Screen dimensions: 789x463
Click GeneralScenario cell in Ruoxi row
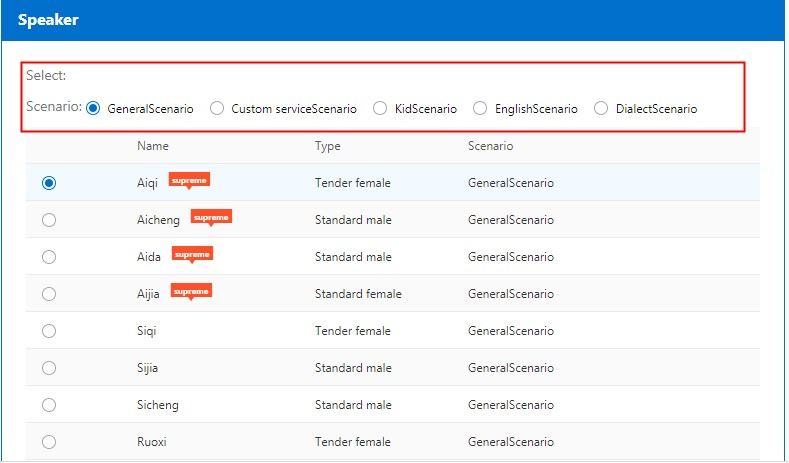[511, 442]
